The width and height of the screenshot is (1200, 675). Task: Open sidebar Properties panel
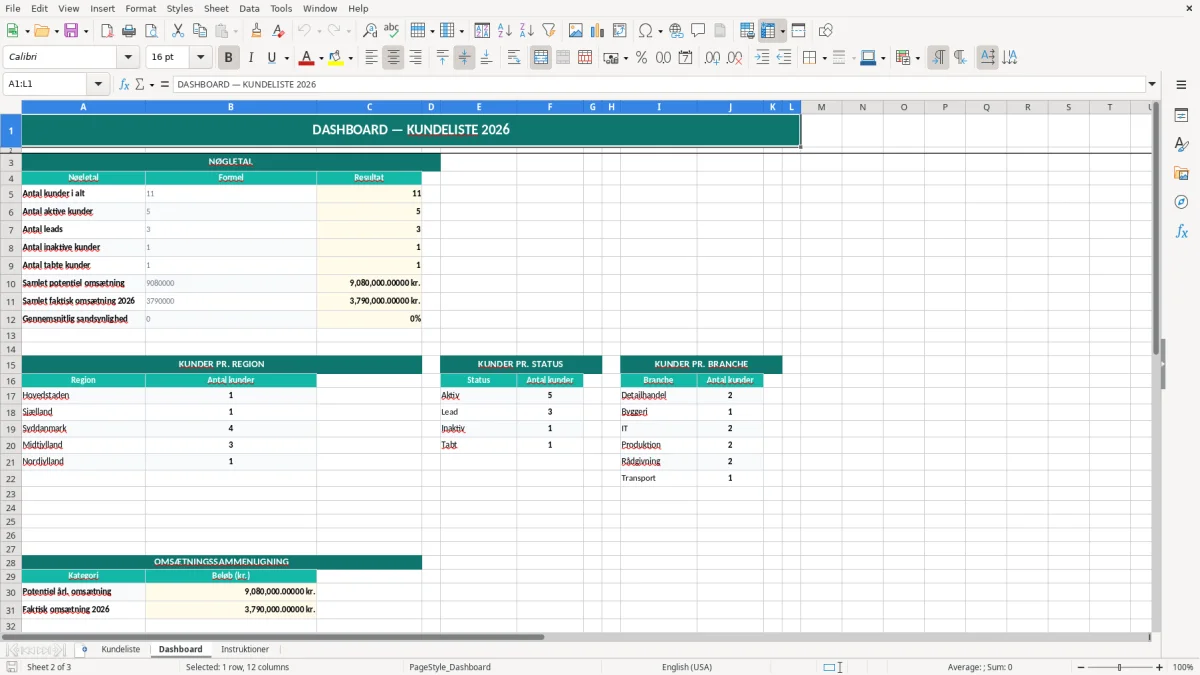[x=1181, y=115]
